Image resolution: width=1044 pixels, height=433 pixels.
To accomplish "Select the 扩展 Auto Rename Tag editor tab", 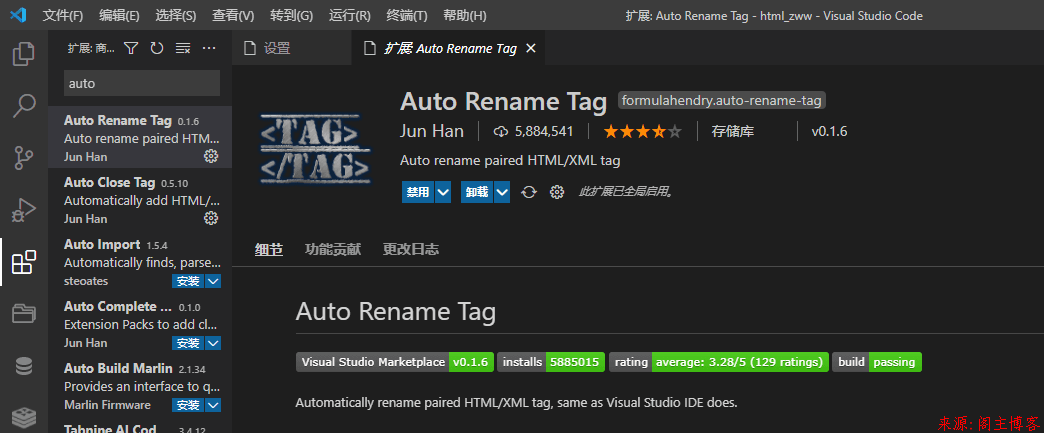I will click(x=449, y=48).
